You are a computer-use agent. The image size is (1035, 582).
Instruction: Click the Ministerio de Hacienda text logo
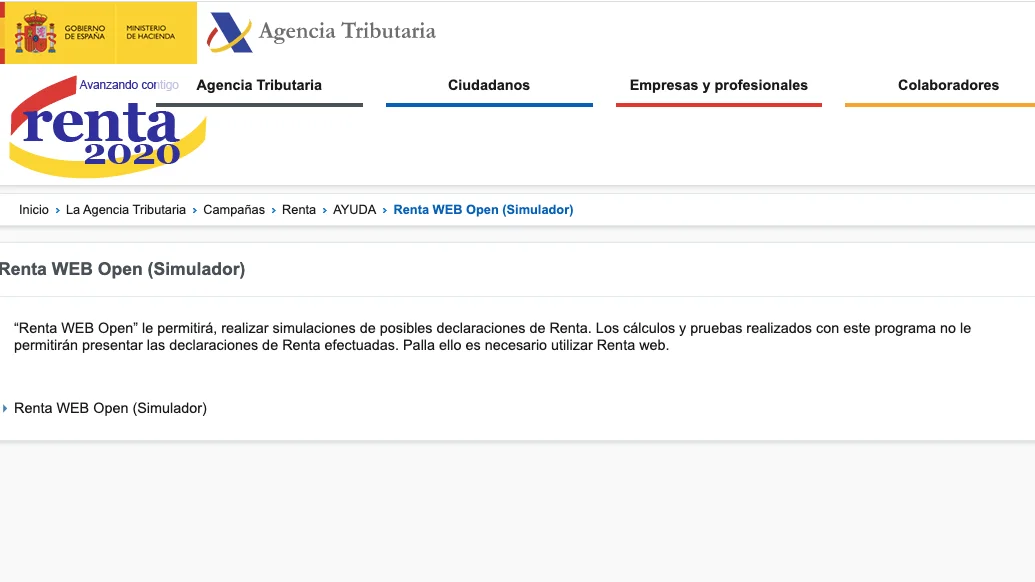point(150,32)
